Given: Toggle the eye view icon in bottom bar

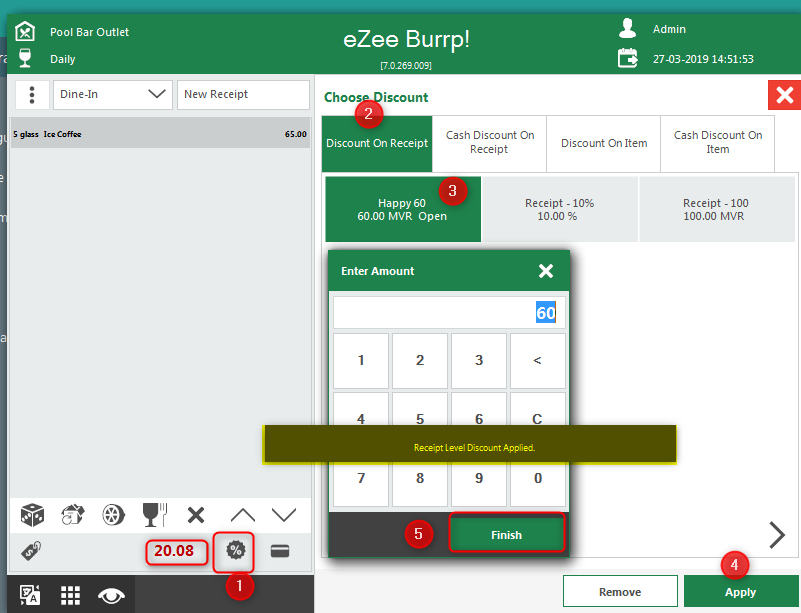Looking at the screenshot, I should point(111,595).
